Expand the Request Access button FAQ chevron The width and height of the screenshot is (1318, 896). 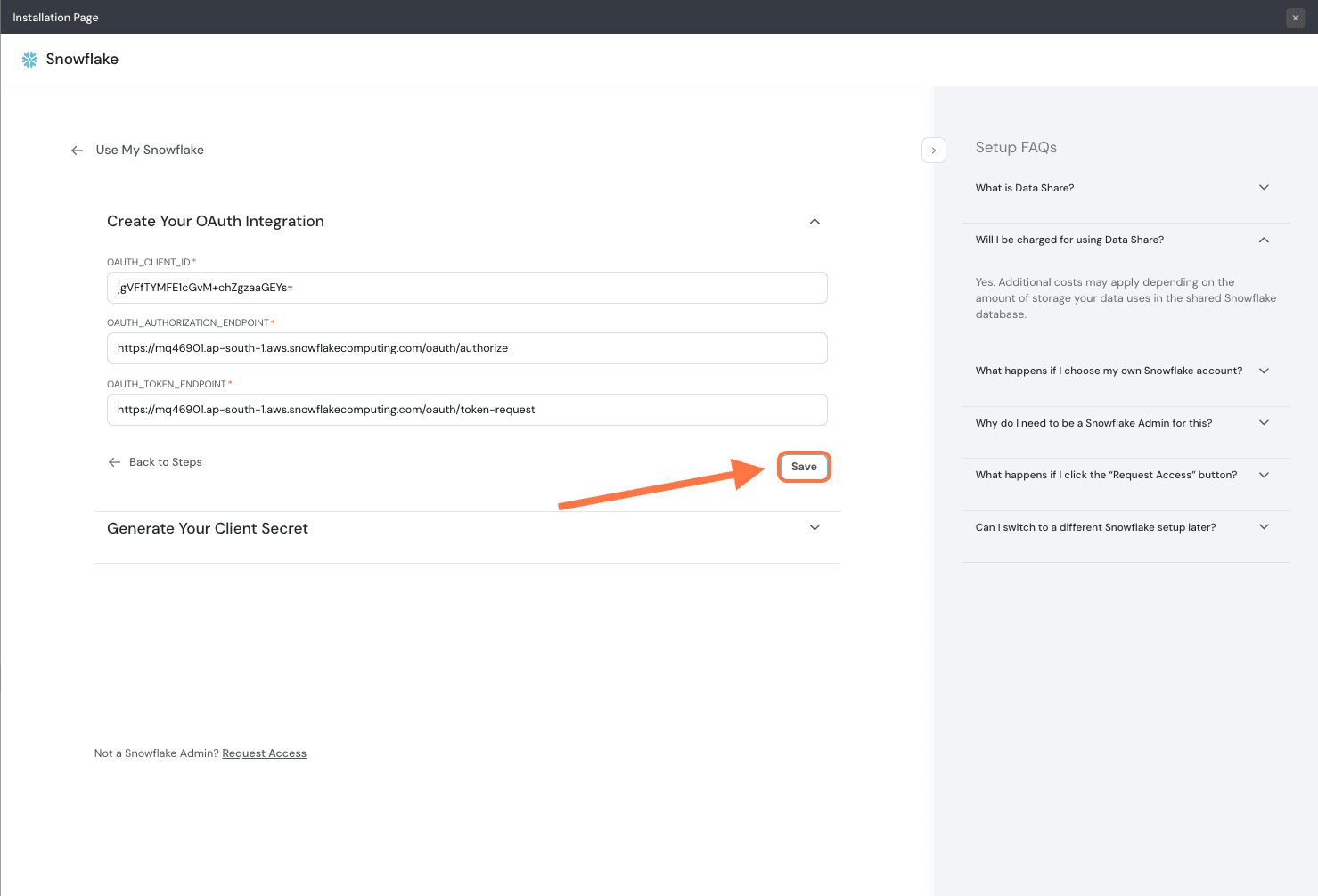coord(1264,475)
